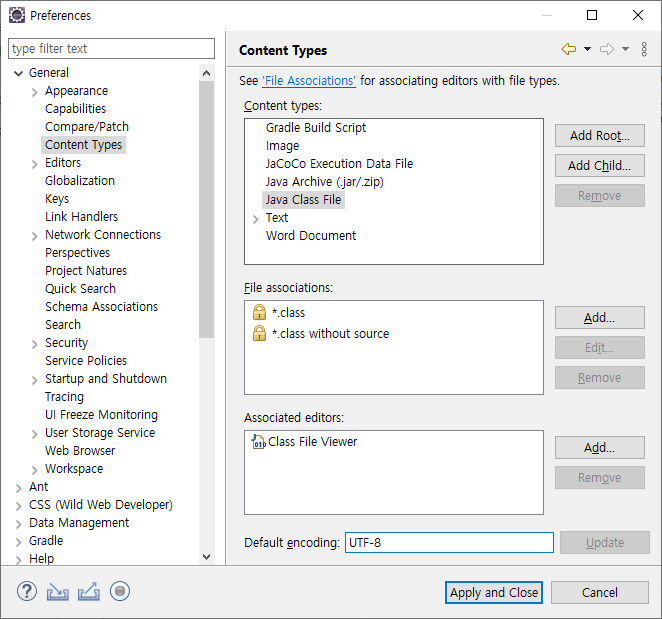Expand the Appearance node
662x619 pixels.
coord(35,92)
